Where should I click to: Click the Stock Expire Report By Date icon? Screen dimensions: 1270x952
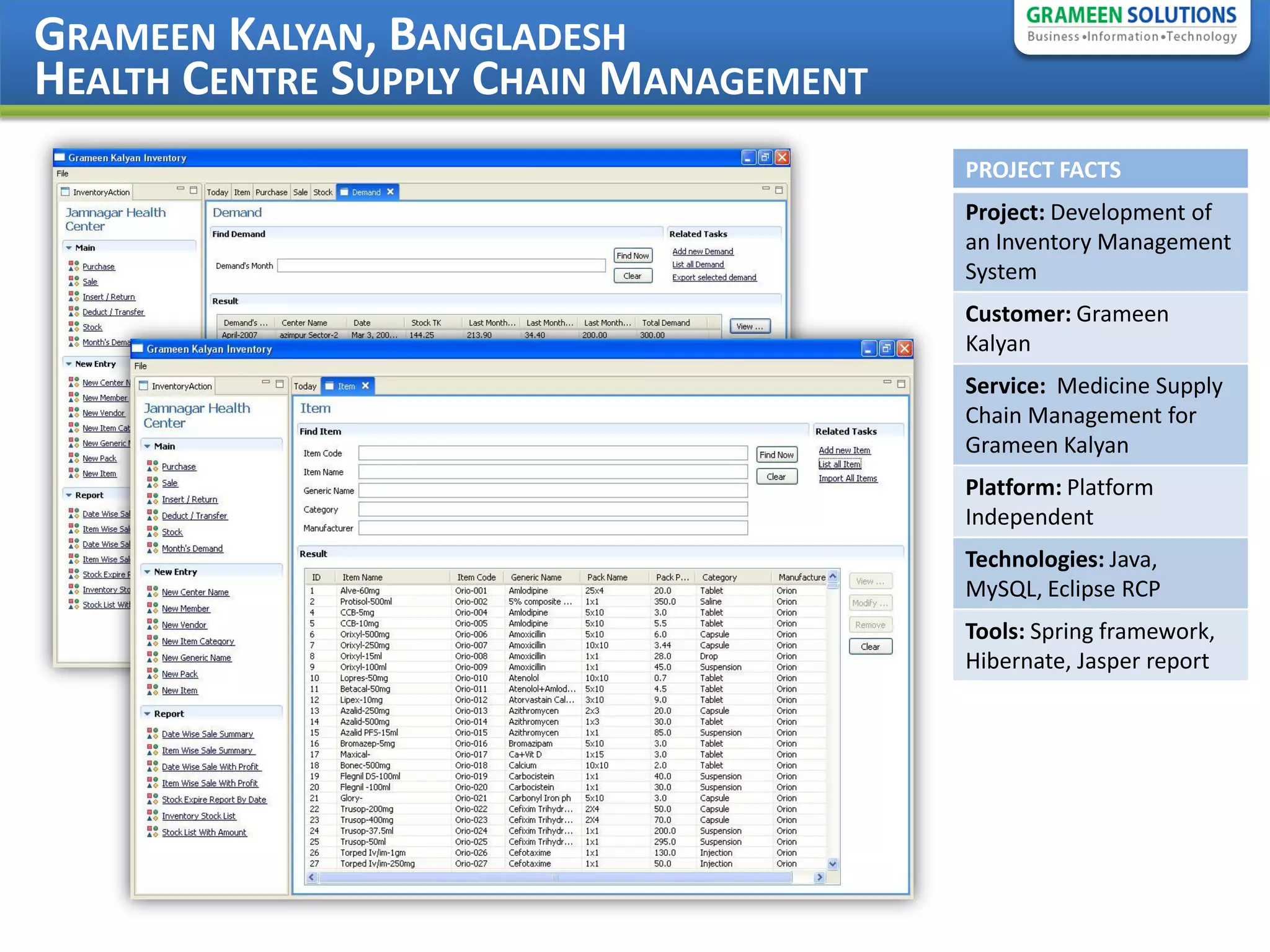pyautogui.click(x=152, y=800)
